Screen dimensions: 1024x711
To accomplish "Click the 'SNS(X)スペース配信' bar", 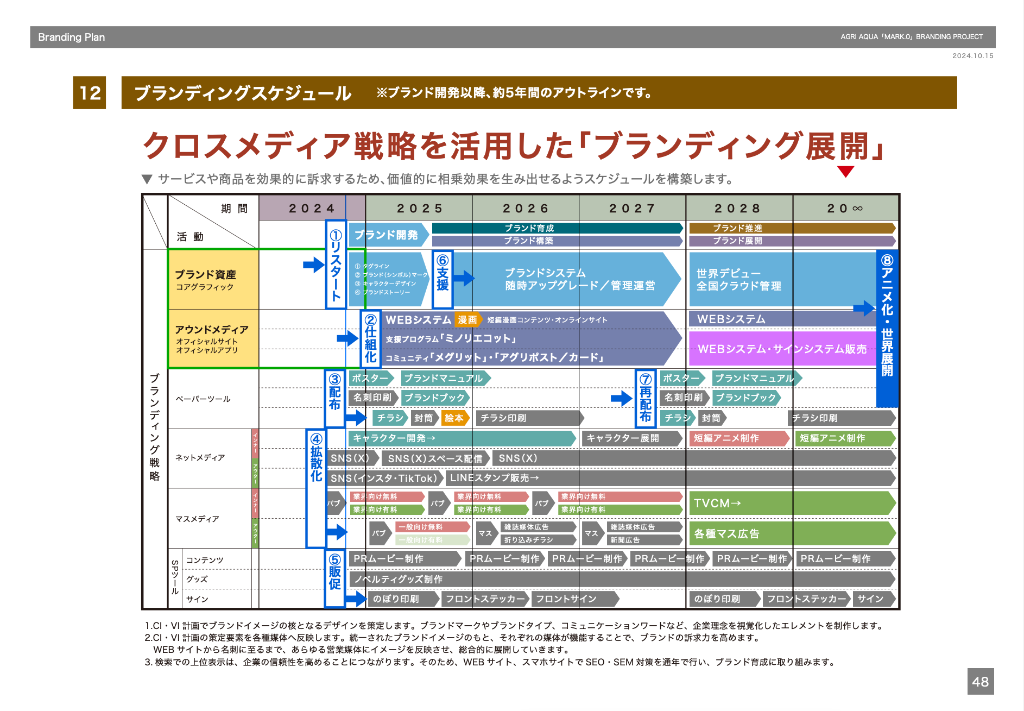I will [436, 458].
